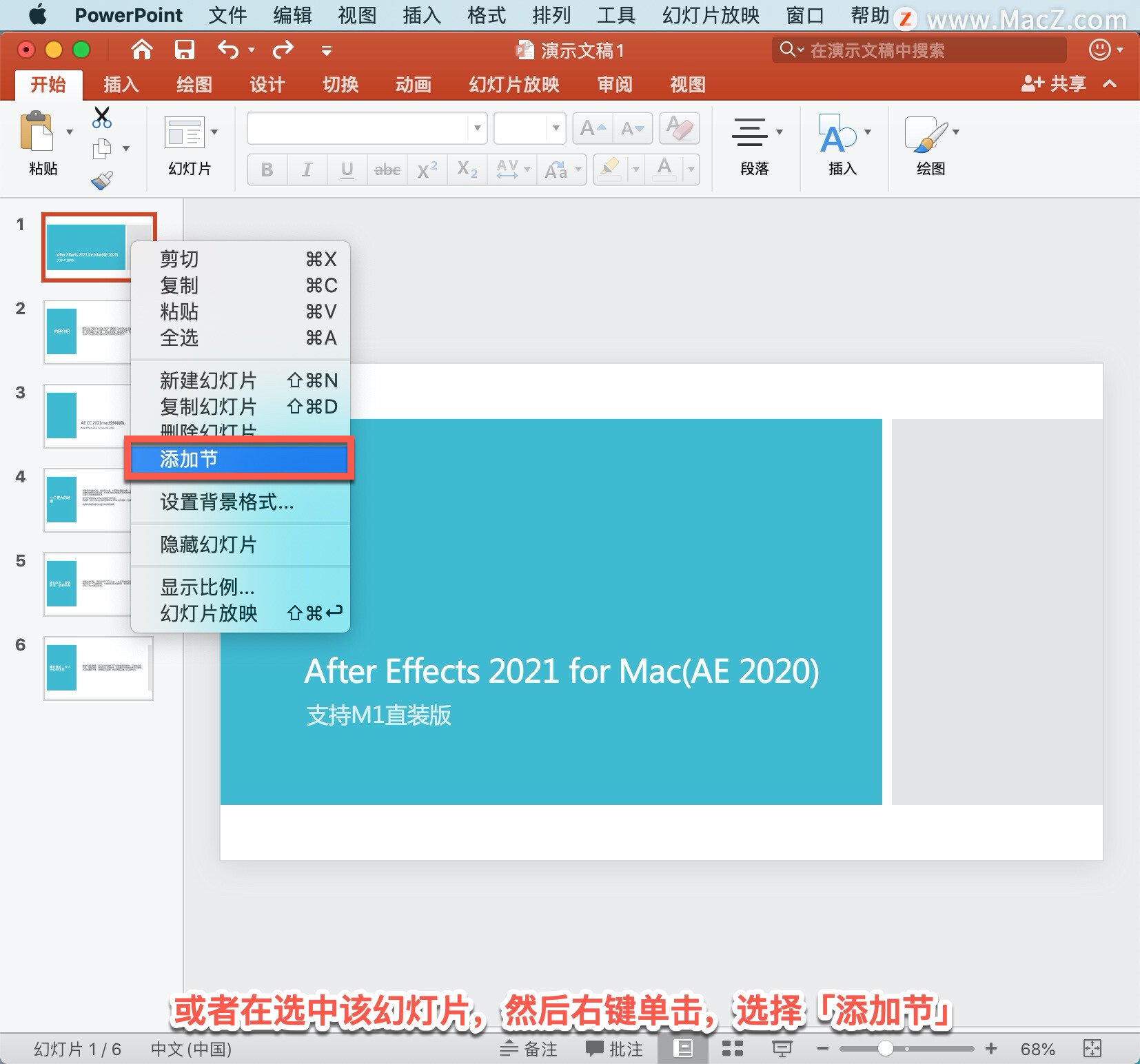Image resolution: width=1140 pixels, height=1064 pixels.
Task: Switch to the 切换 ribbon tab
Action: pos(340,85)
